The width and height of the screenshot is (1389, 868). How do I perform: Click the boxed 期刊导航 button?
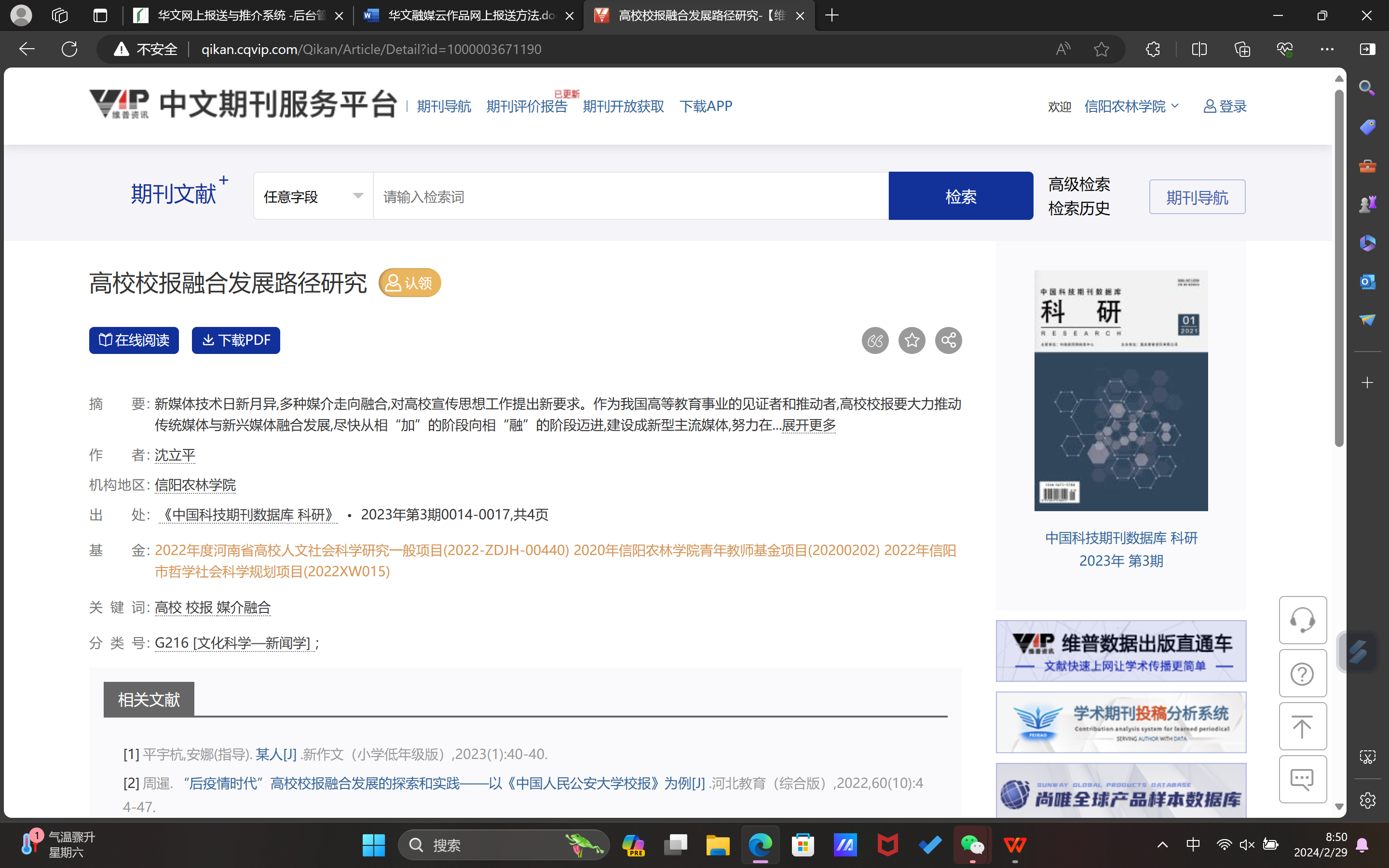[x=1197, y=197]
